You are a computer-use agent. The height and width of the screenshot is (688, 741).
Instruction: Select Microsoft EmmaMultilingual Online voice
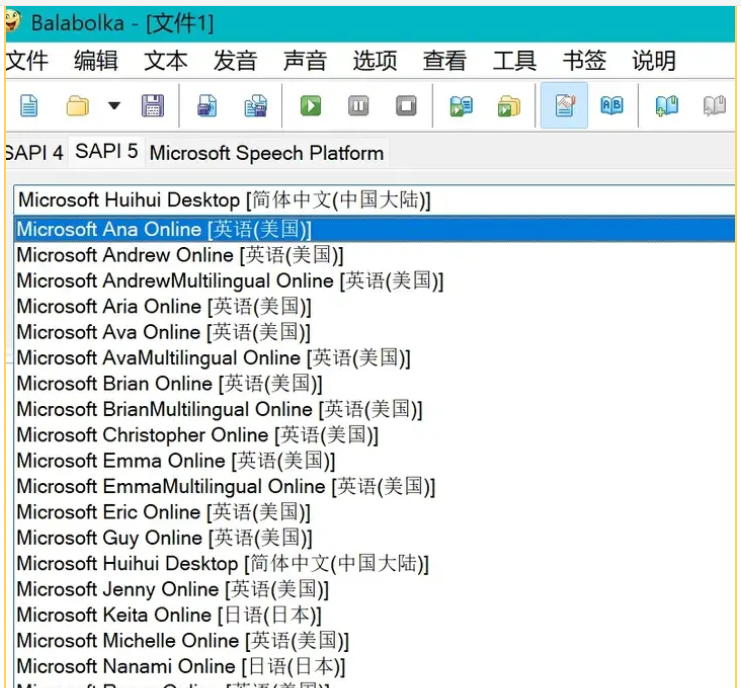point(374,486)
